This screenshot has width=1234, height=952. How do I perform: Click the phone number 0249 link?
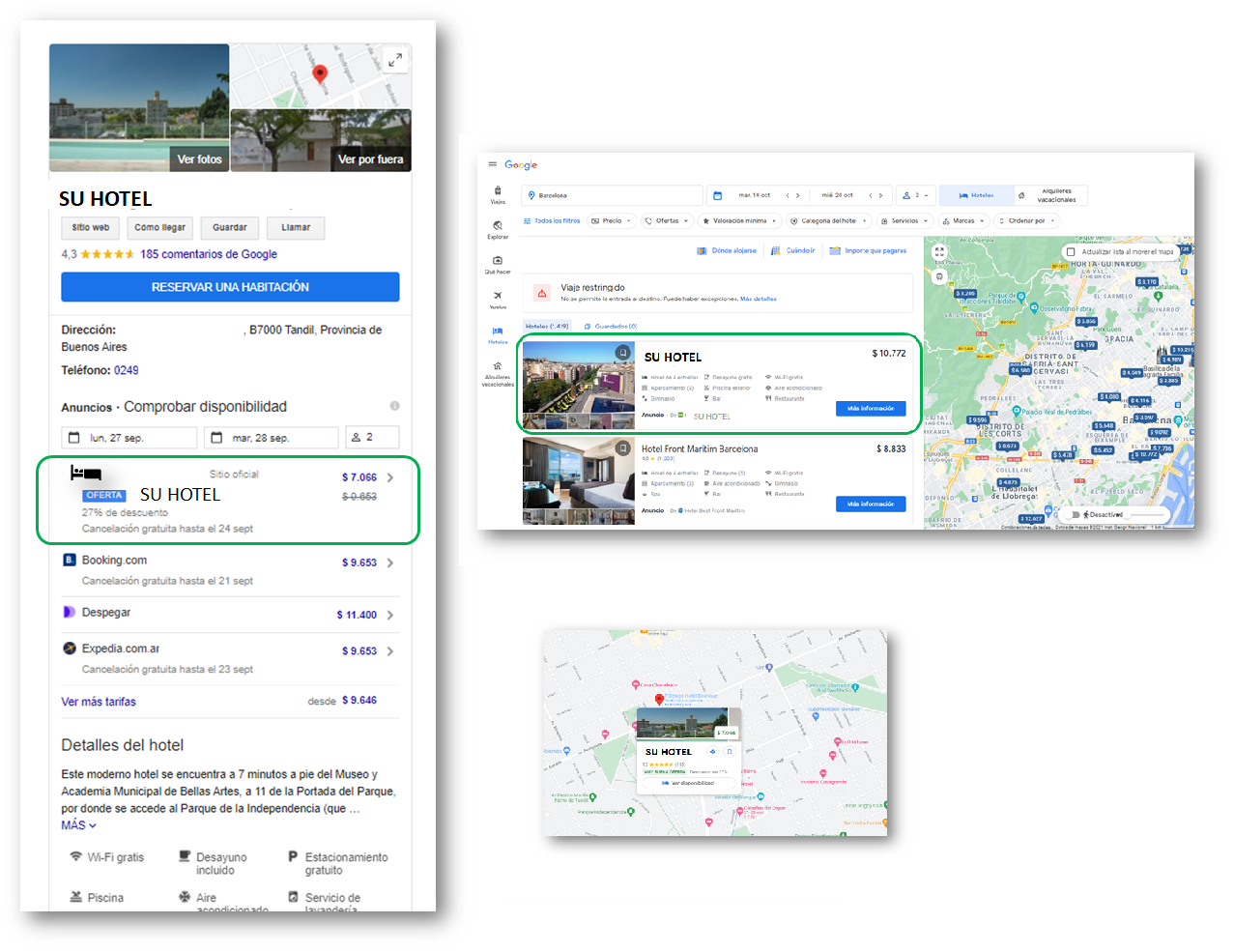point(127,370)
